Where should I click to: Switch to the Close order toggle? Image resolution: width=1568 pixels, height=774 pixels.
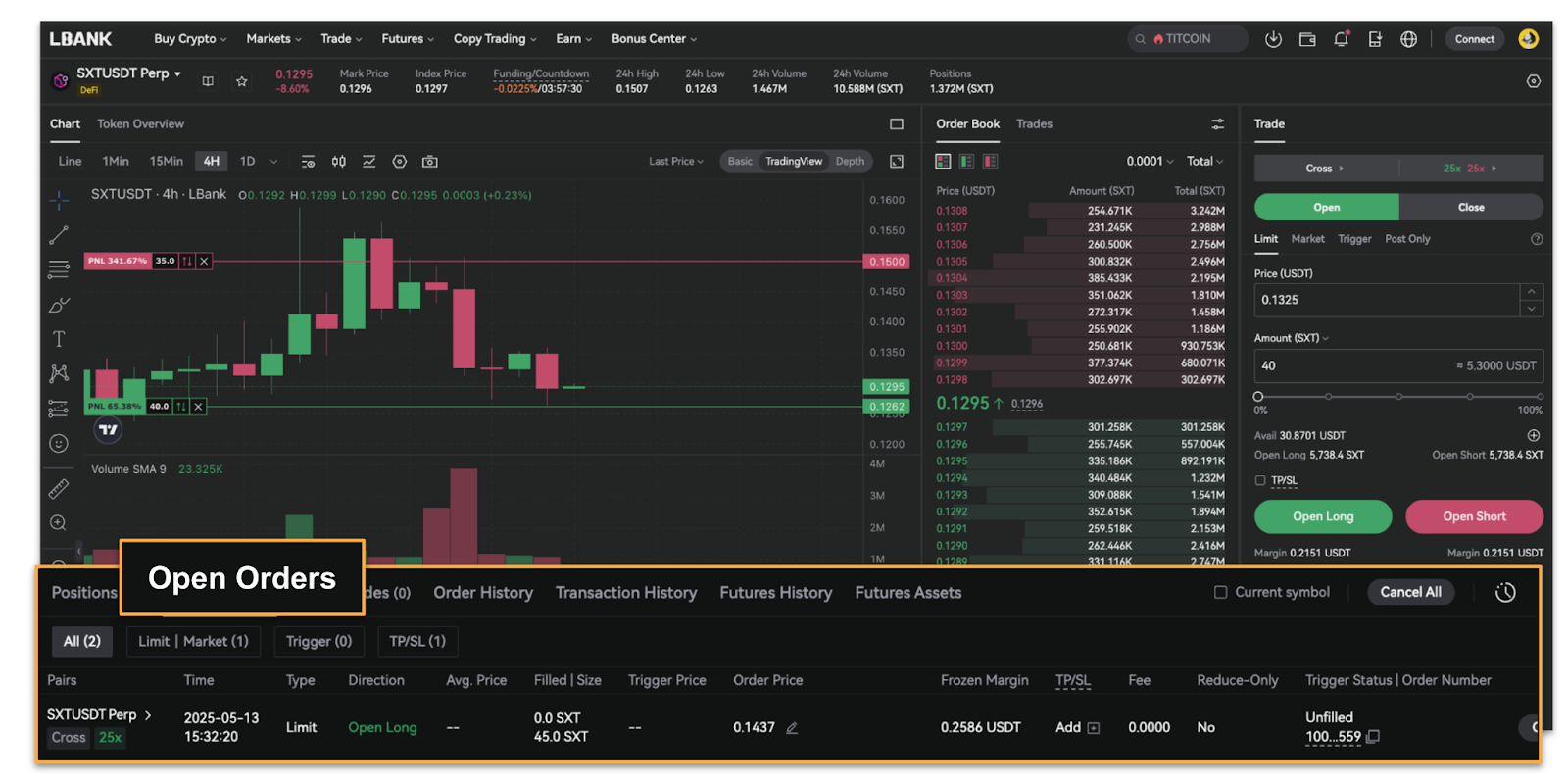click(x=1471, y=207)
